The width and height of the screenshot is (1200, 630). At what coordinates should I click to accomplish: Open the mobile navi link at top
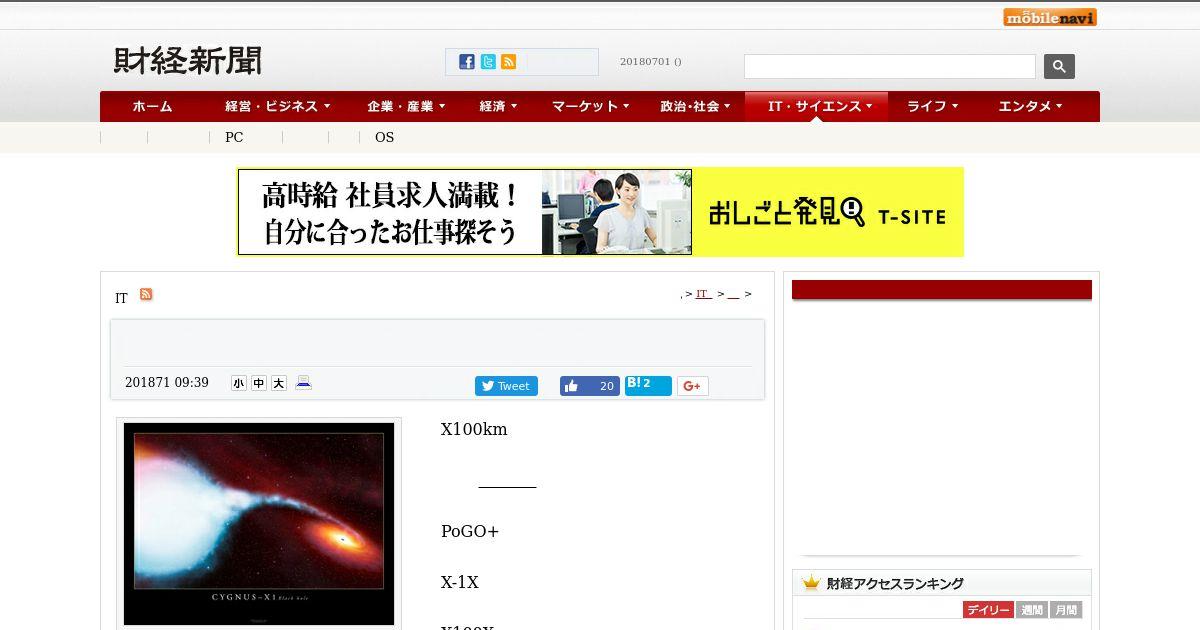tap(1050, 17)
